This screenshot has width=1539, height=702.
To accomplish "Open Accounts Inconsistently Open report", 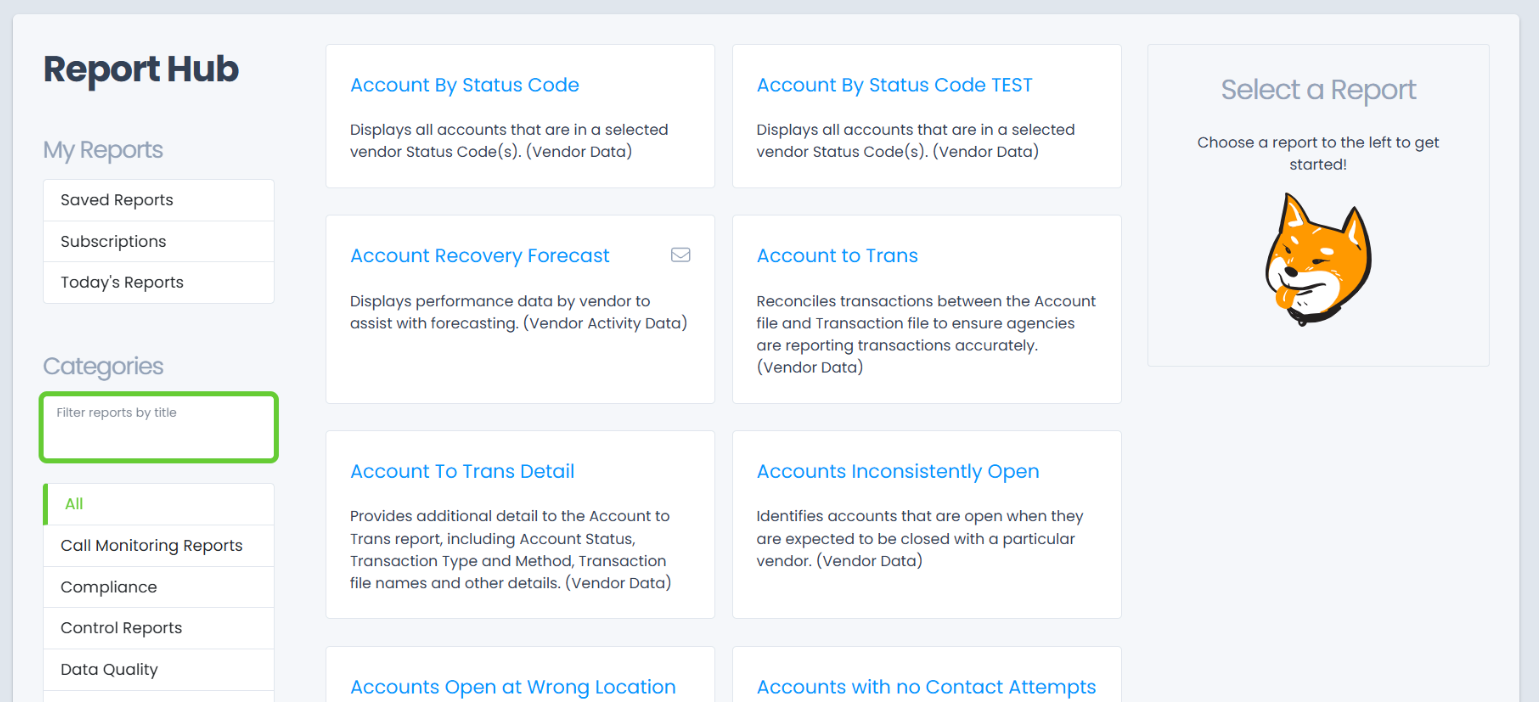I will click(x=897, y=471).
